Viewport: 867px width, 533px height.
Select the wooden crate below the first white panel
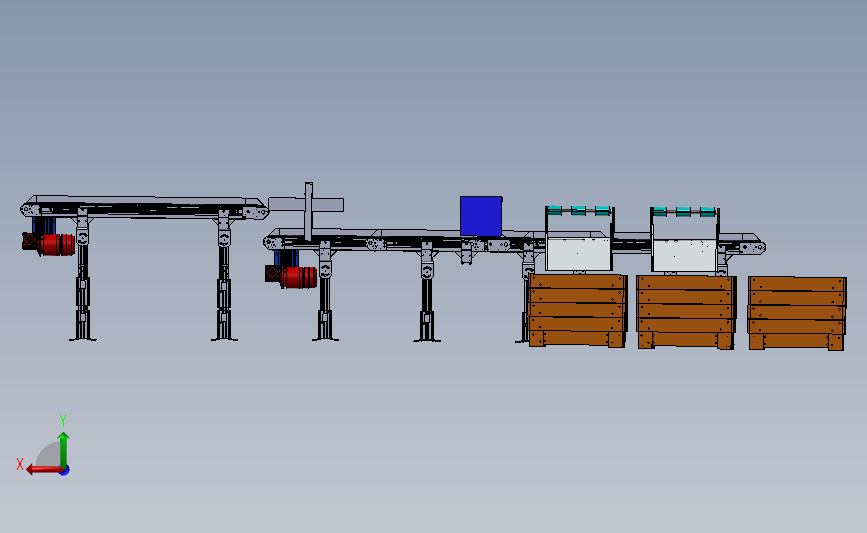577,310
